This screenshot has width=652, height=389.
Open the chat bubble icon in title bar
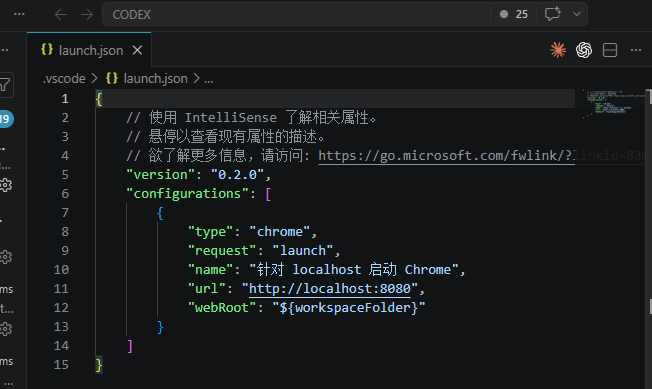point(553,14)
